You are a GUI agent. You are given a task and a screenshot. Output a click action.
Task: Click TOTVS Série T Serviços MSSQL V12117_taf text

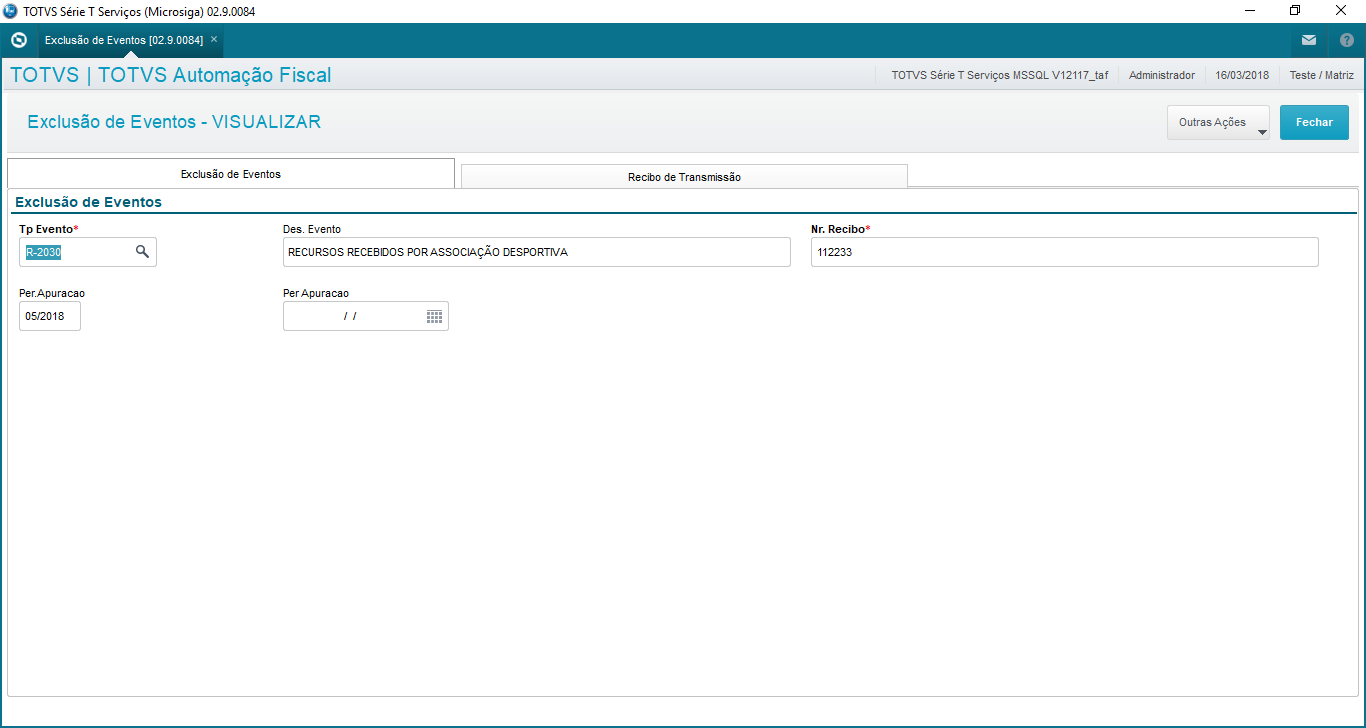tap(999, 75)
